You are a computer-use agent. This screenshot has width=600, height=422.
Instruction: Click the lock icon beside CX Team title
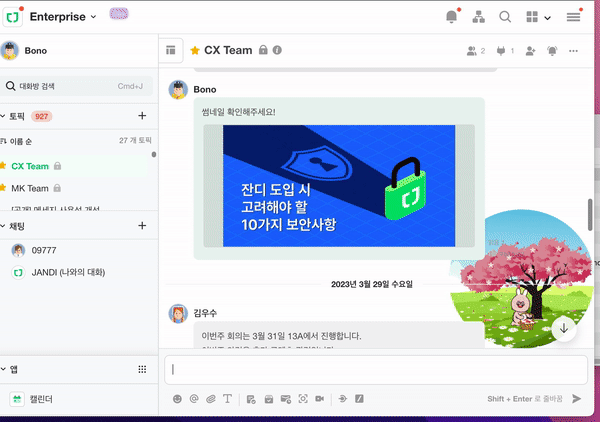tap(263, 50)
